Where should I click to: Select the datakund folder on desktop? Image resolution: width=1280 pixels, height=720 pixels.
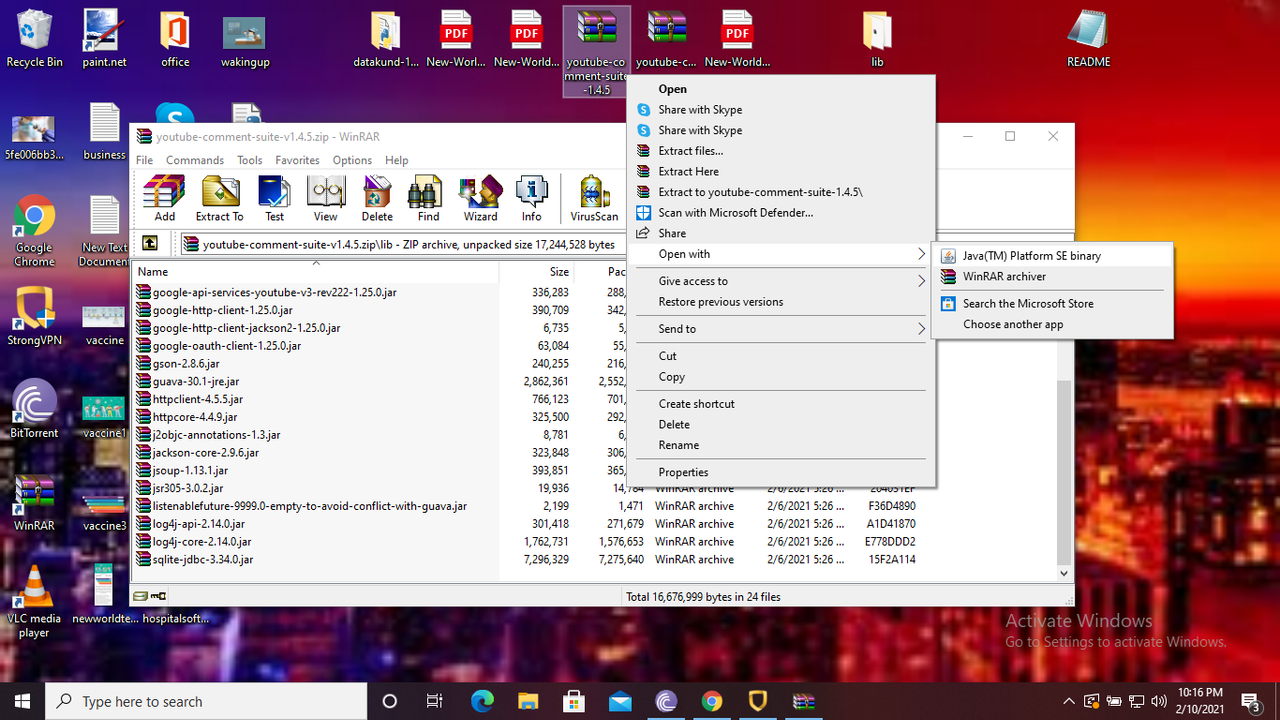pyautogui.click(x=386, y=39)
